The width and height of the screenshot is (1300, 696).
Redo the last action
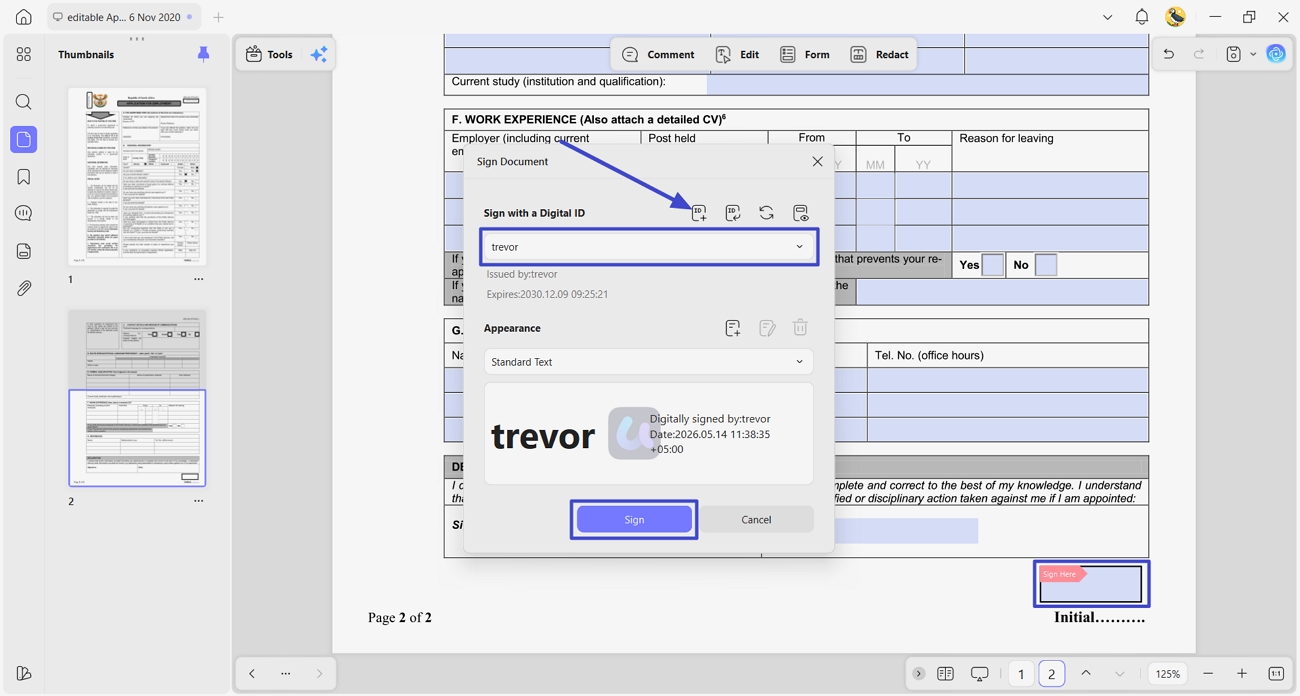coord(1199,54)
